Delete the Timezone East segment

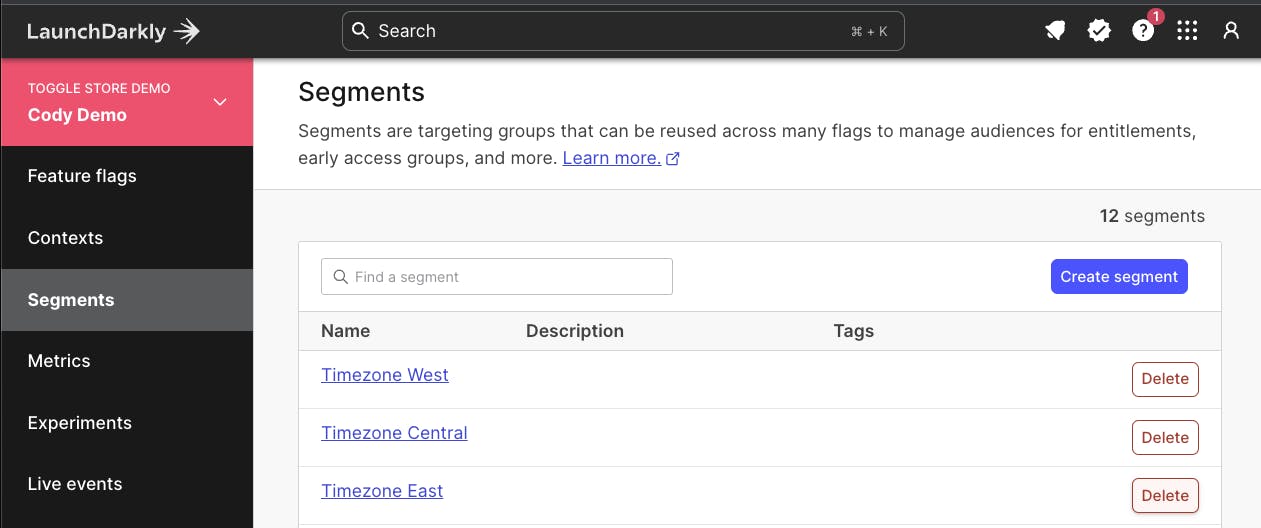(1165, 495)
